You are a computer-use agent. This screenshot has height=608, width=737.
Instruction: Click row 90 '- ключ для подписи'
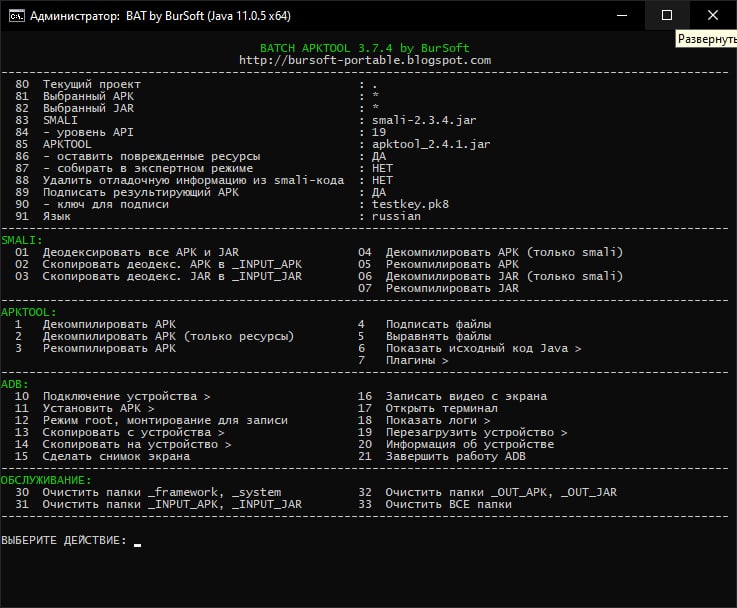[x=232, y=204]
